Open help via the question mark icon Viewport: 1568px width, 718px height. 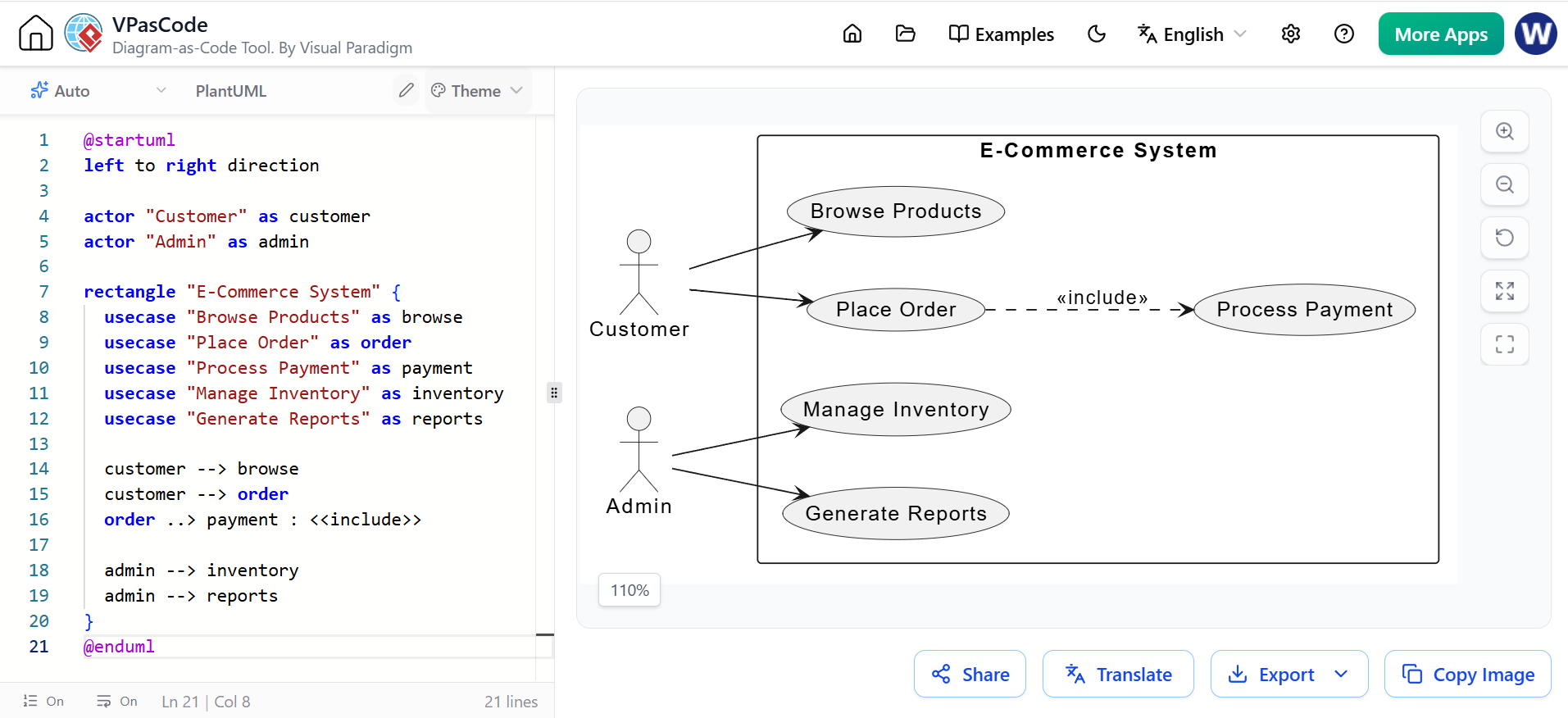point(1344,34)
